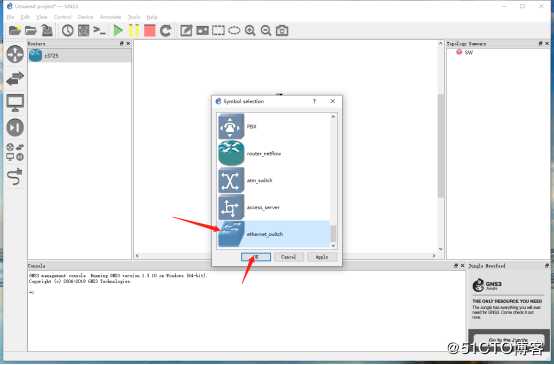This screenshot has width=554, height=365.
Task: Click workspace horizontal scroll right arrow
Action: [x=434, y=255]
